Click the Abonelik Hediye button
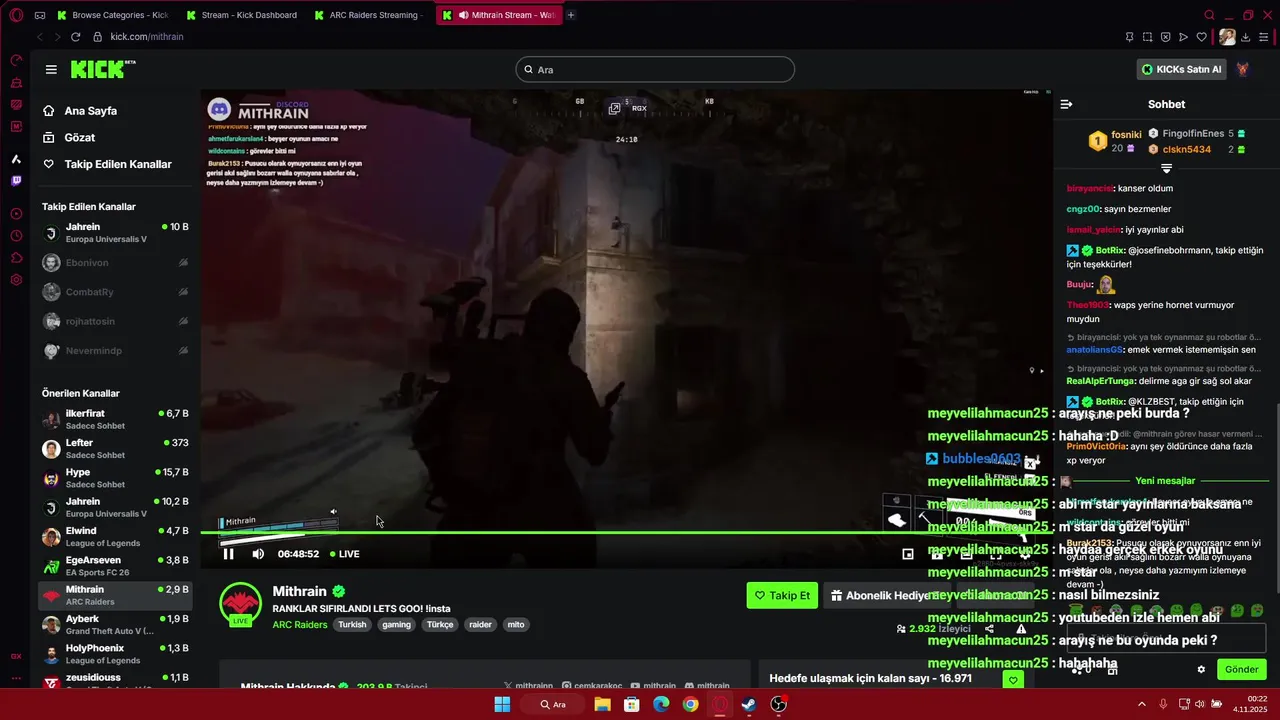The image size is (1280, 720). pyautogui.click(x=886, y=596)
